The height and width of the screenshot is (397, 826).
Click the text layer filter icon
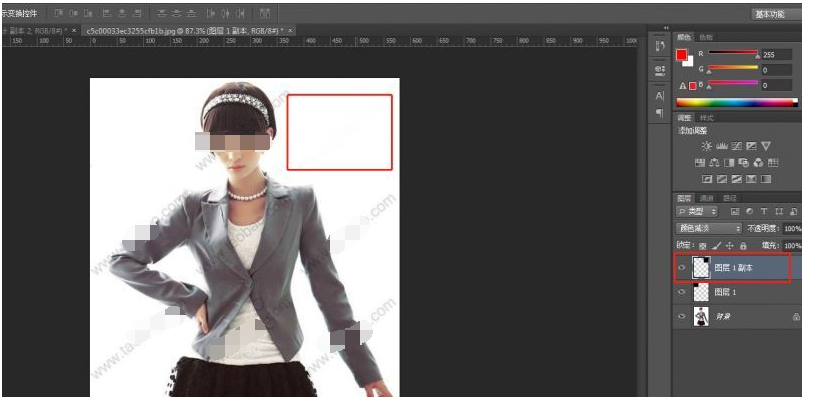(764, 211)
